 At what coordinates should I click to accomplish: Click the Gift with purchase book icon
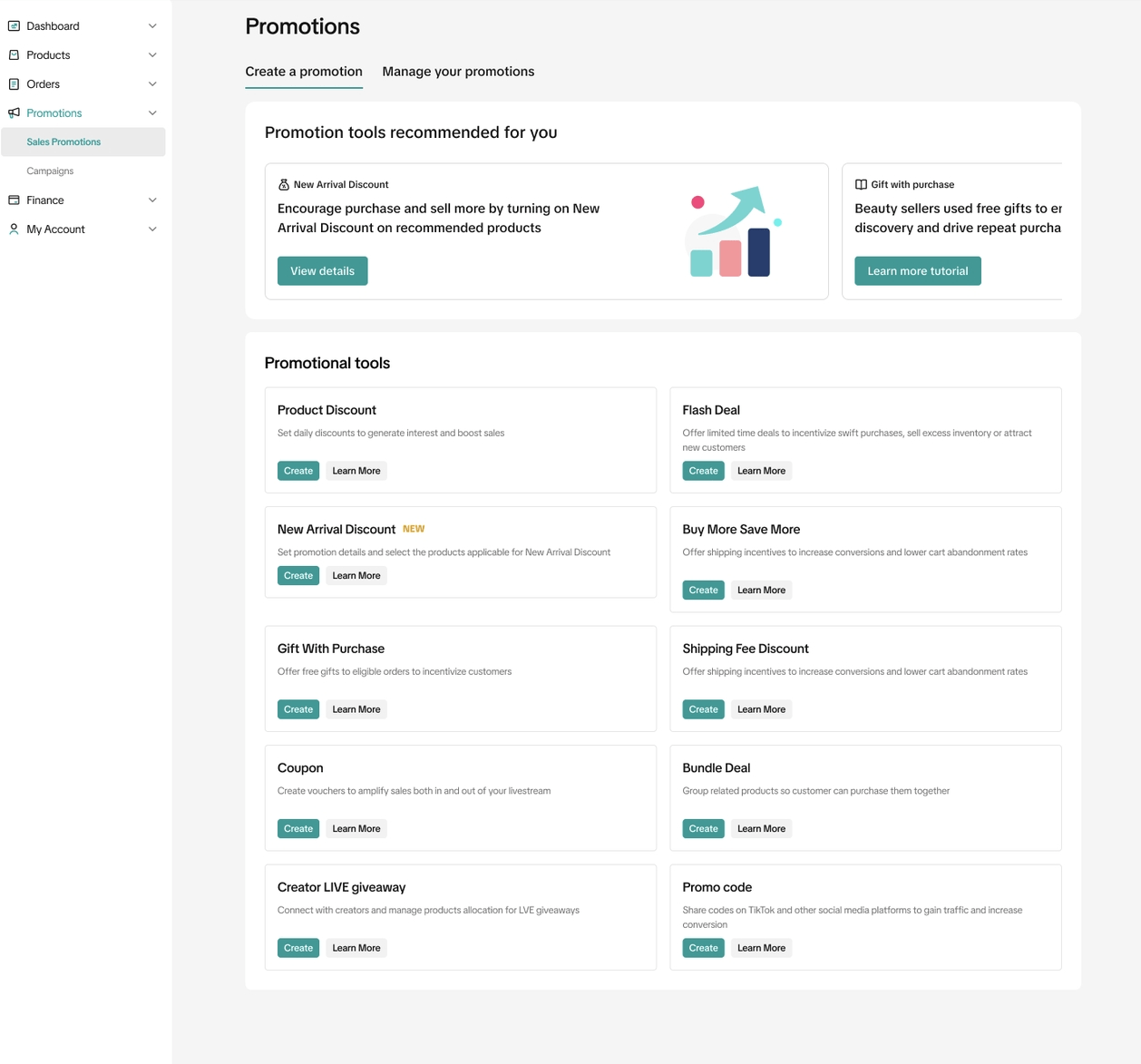861,184
